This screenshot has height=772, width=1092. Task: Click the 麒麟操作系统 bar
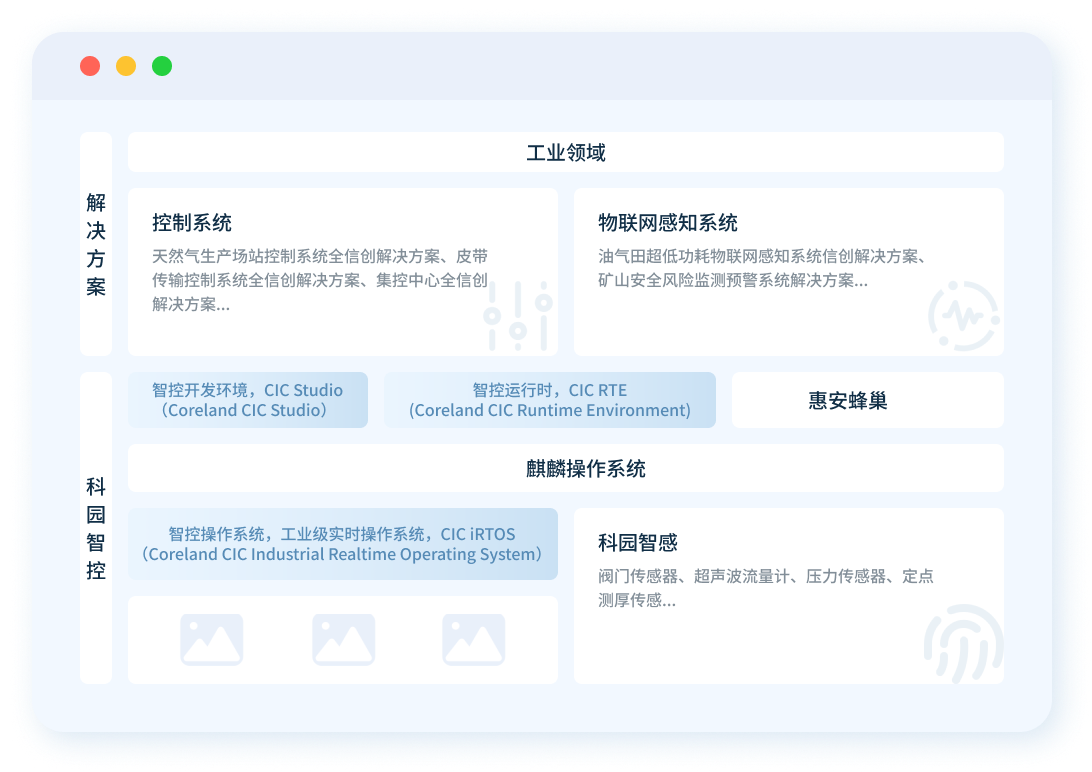566,468
